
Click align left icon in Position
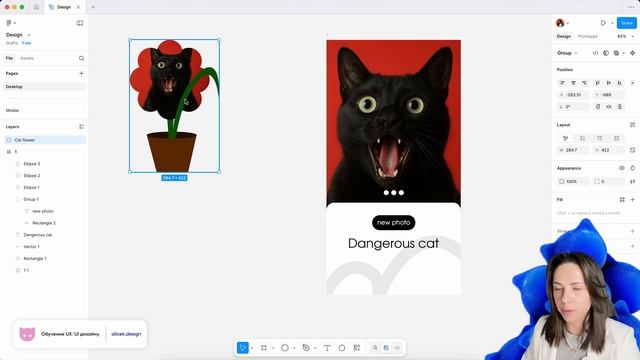tap(562, 83)
